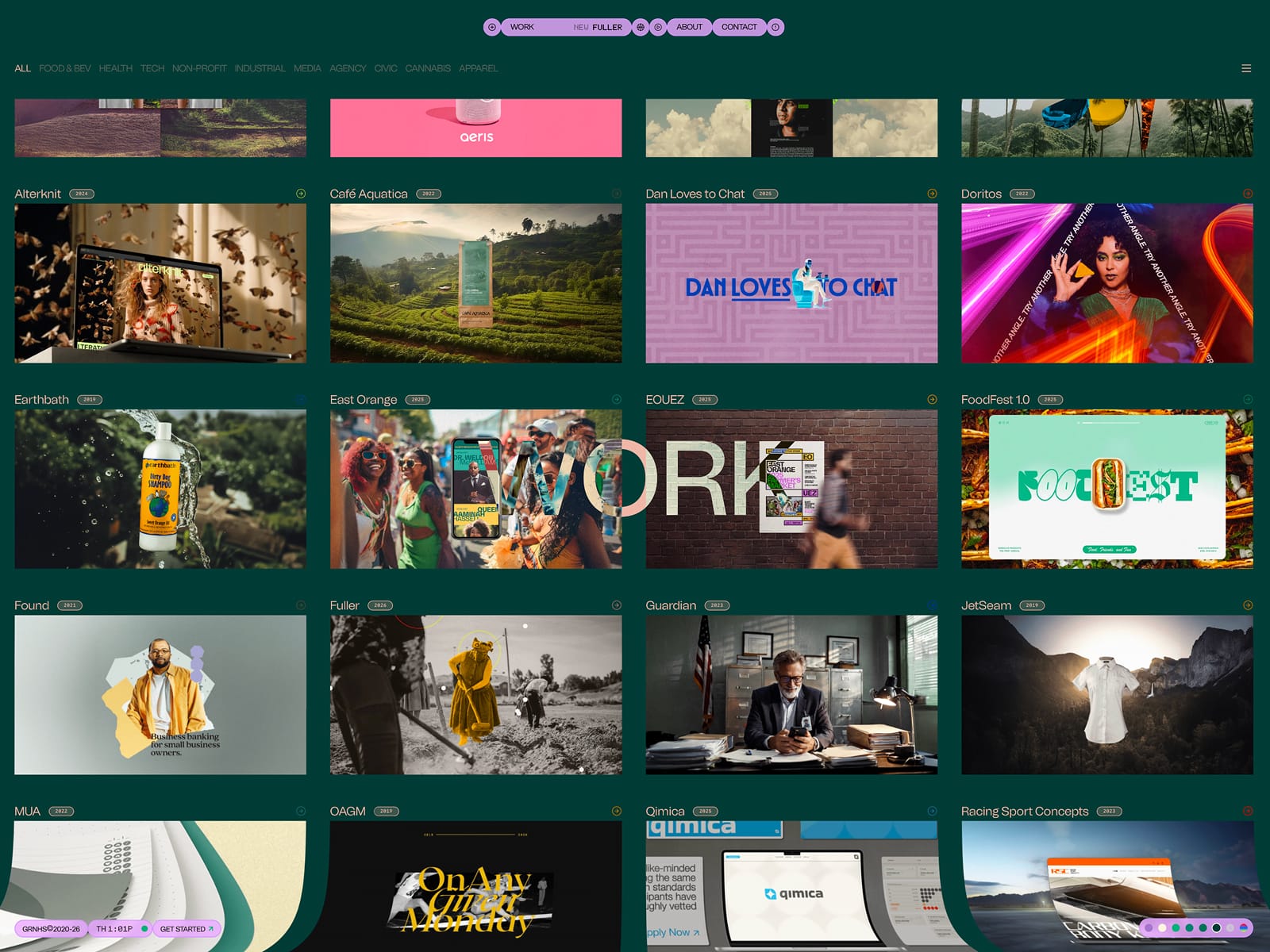
Task: Select the cream color theme swatch
Action: pyautogui.click(x=1162, y=927)
